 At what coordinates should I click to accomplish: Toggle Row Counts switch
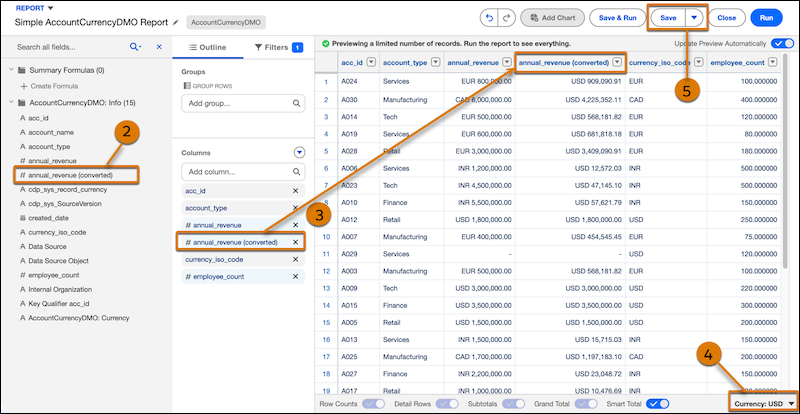point(373,404)
